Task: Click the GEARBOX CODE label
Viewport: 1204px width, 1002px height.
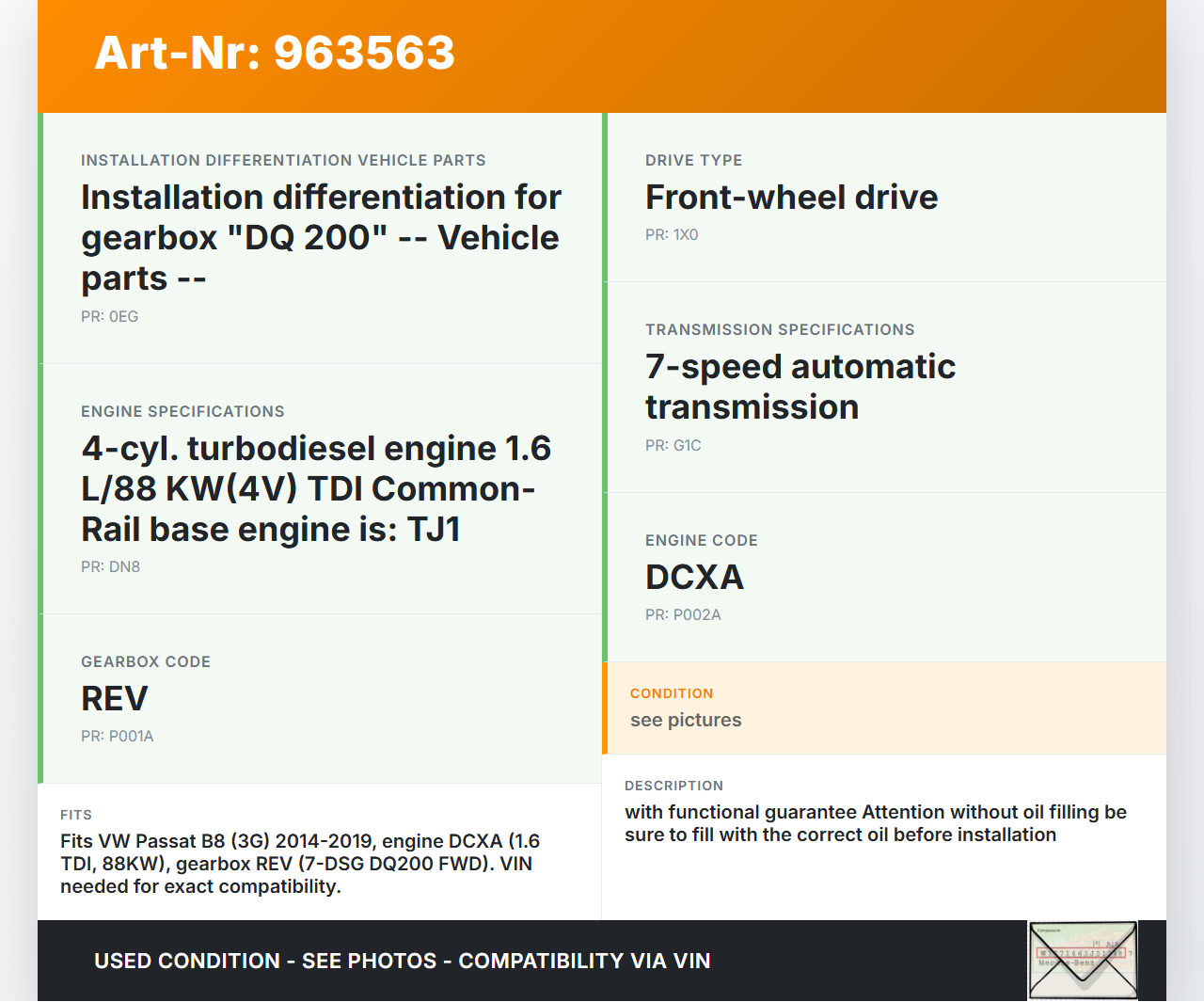Action: (x=146, y=662)
